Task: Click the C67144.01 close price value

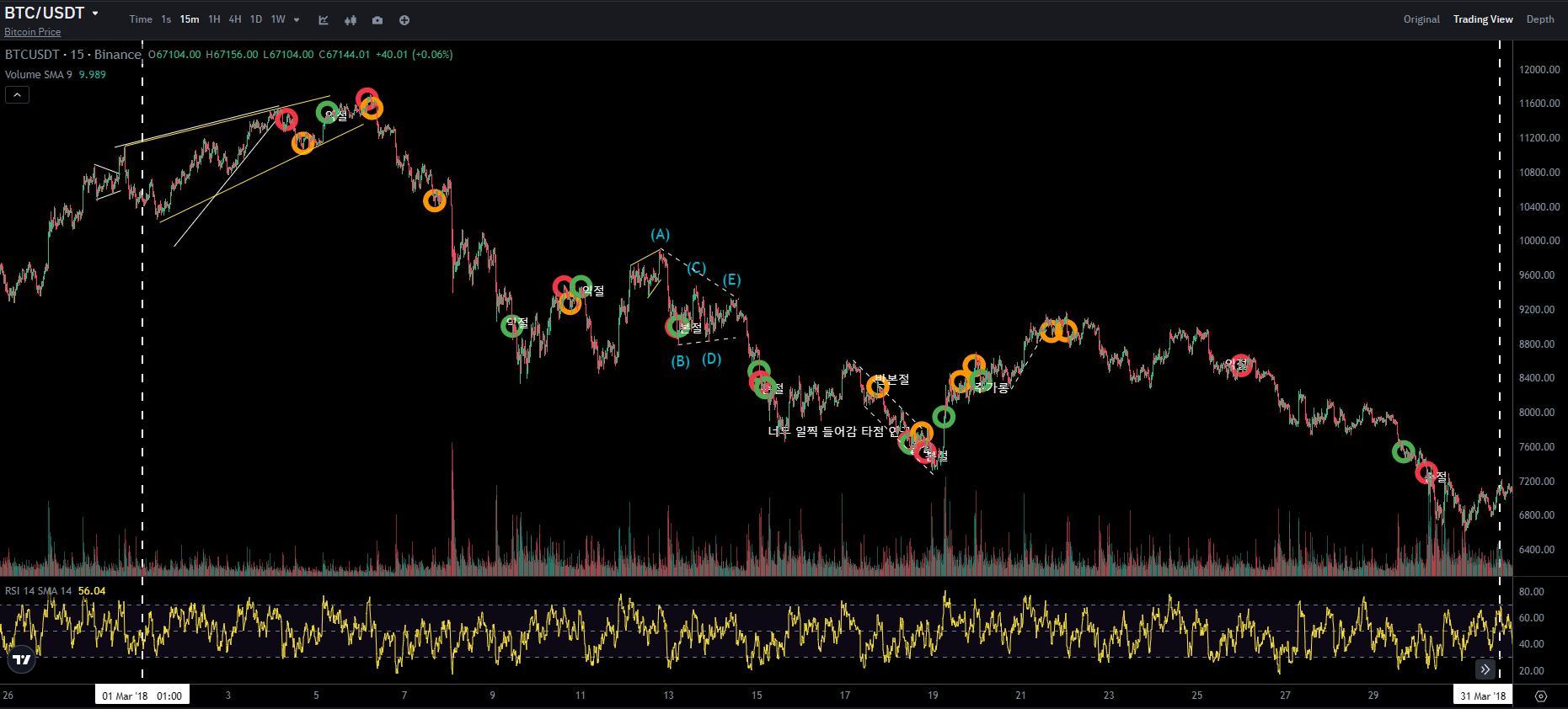Action: (x=344, y=55)
